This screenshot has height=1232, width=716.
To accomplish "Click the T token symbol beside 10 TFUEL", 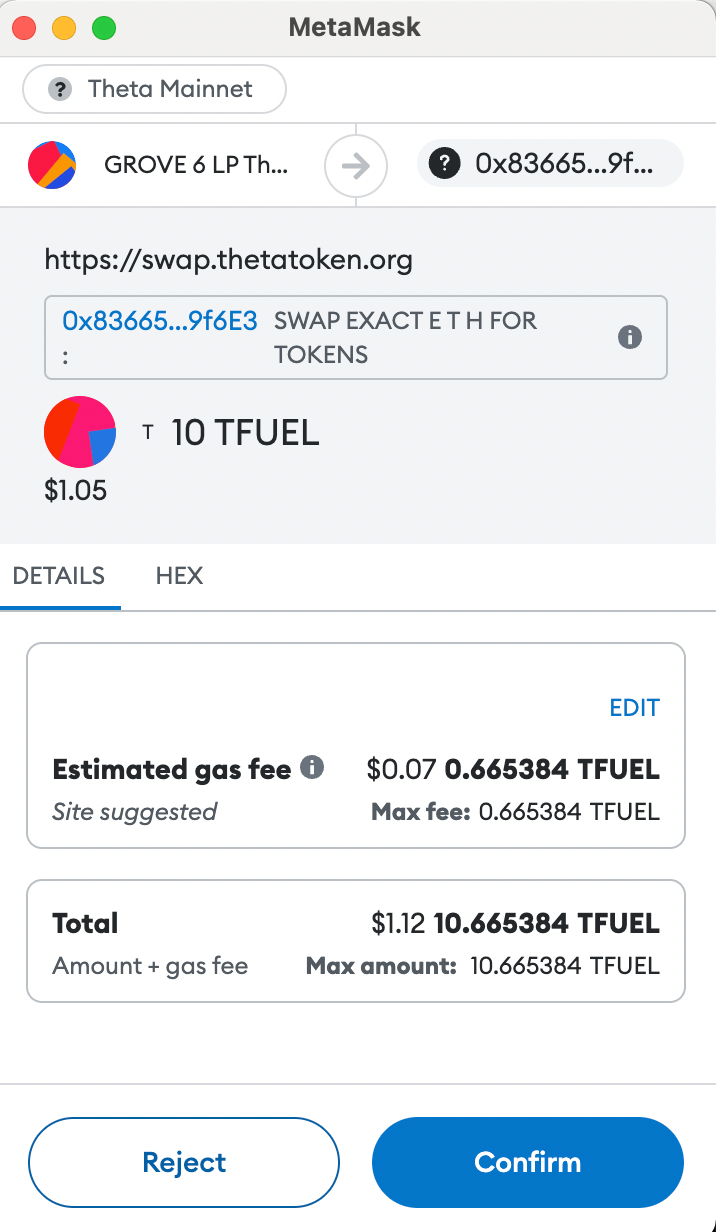I will [x=148, y=431].
